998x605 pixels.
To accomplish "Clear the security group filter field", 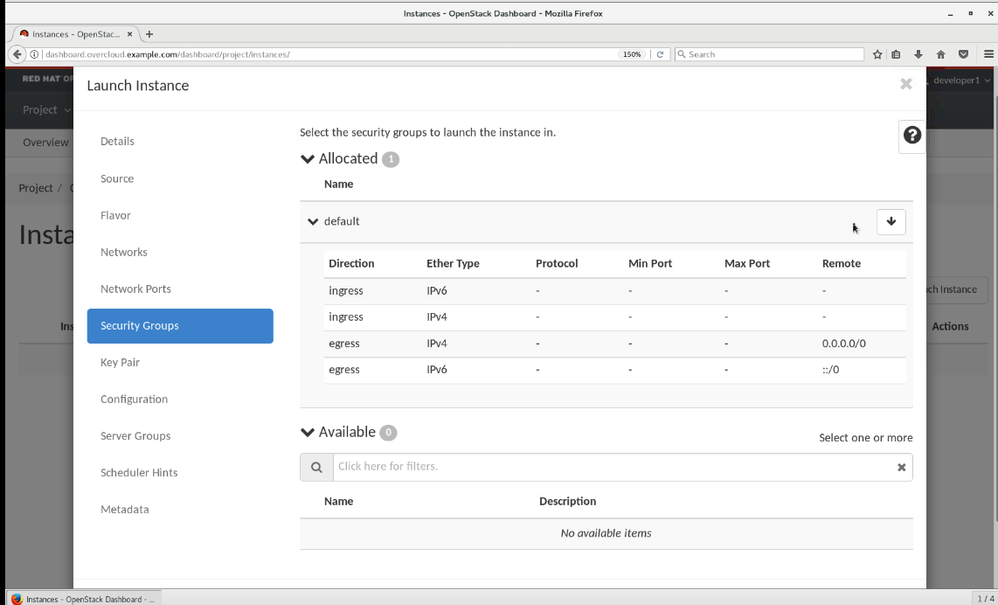I will click(x=901, y=467).
